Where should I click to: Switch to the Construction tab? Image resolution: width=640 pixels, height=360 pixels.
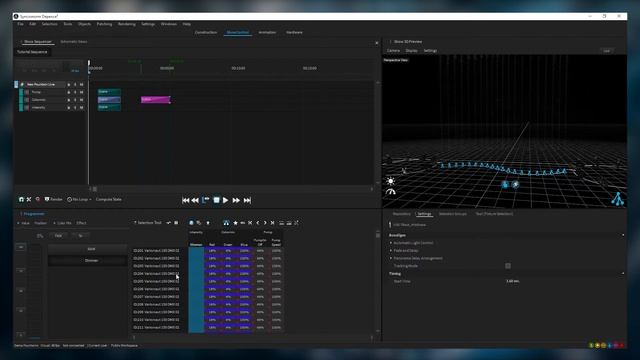pyautogui.click(x=206, y=32)
